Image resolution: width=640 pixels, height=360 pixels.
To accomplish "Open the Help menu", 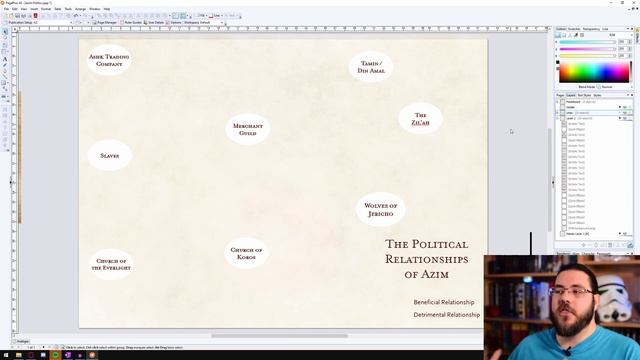I will [107, 9].
